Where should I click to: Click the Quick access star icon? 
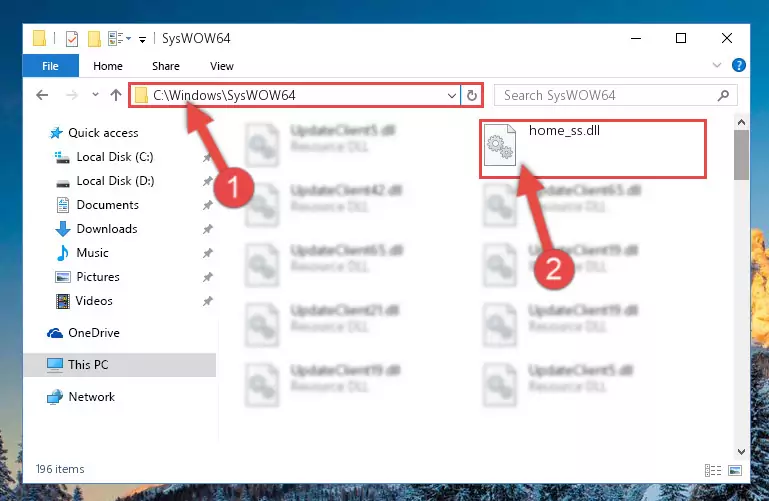(56, 133)
